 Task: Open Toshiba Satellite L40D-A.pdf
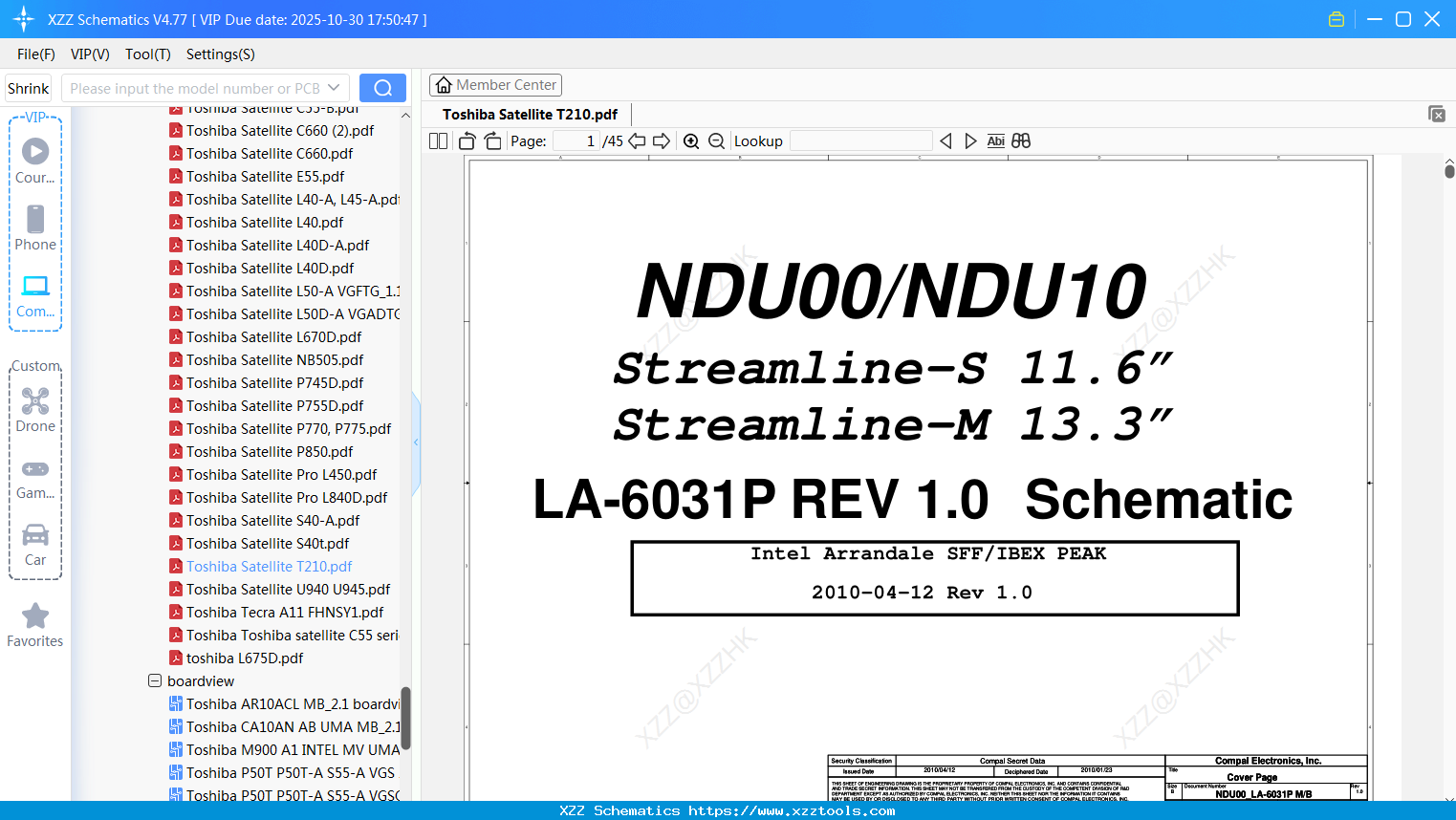269,246
